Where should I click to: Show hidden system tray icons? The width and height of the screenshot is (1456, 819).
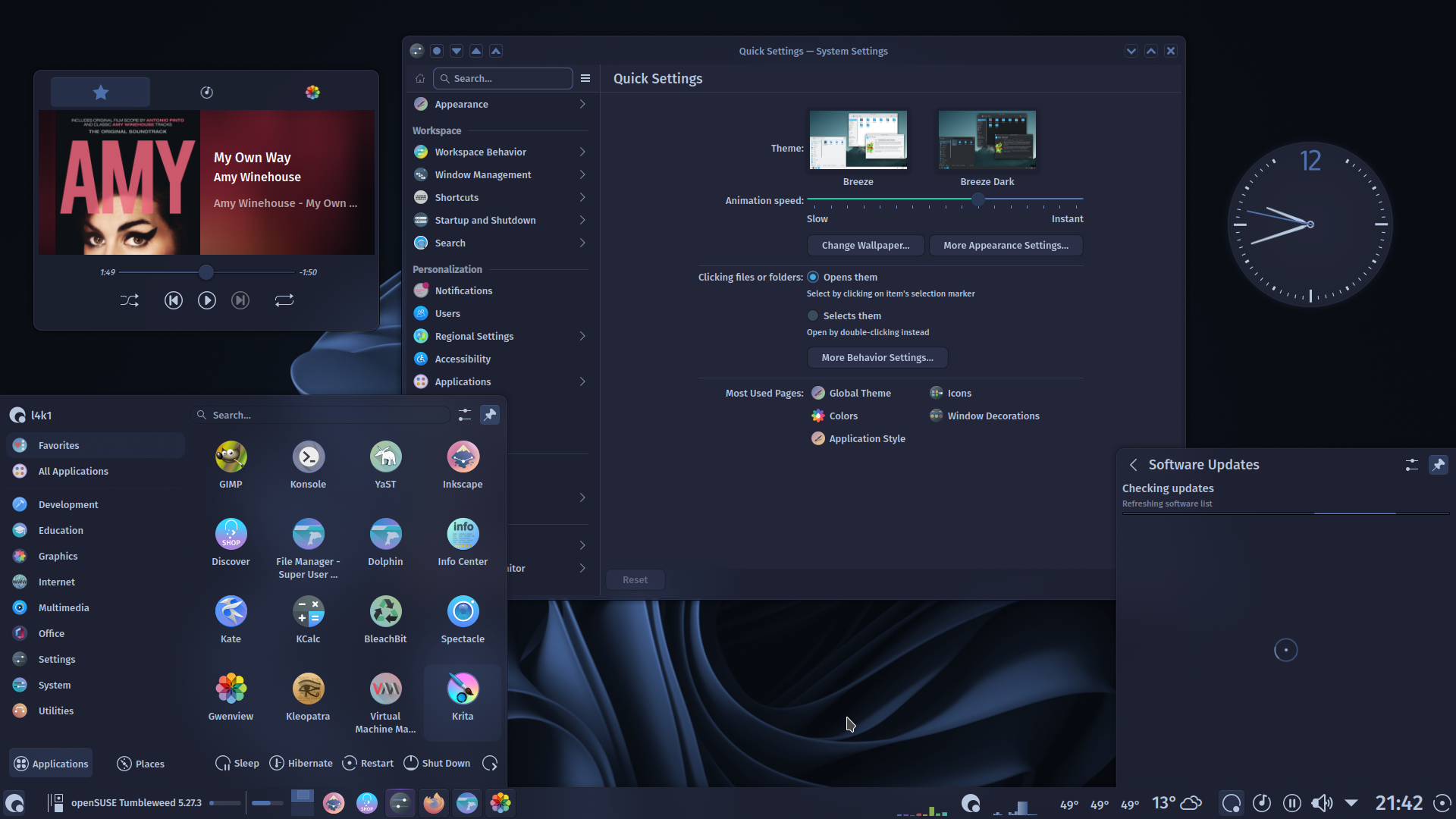(1351, 803)
